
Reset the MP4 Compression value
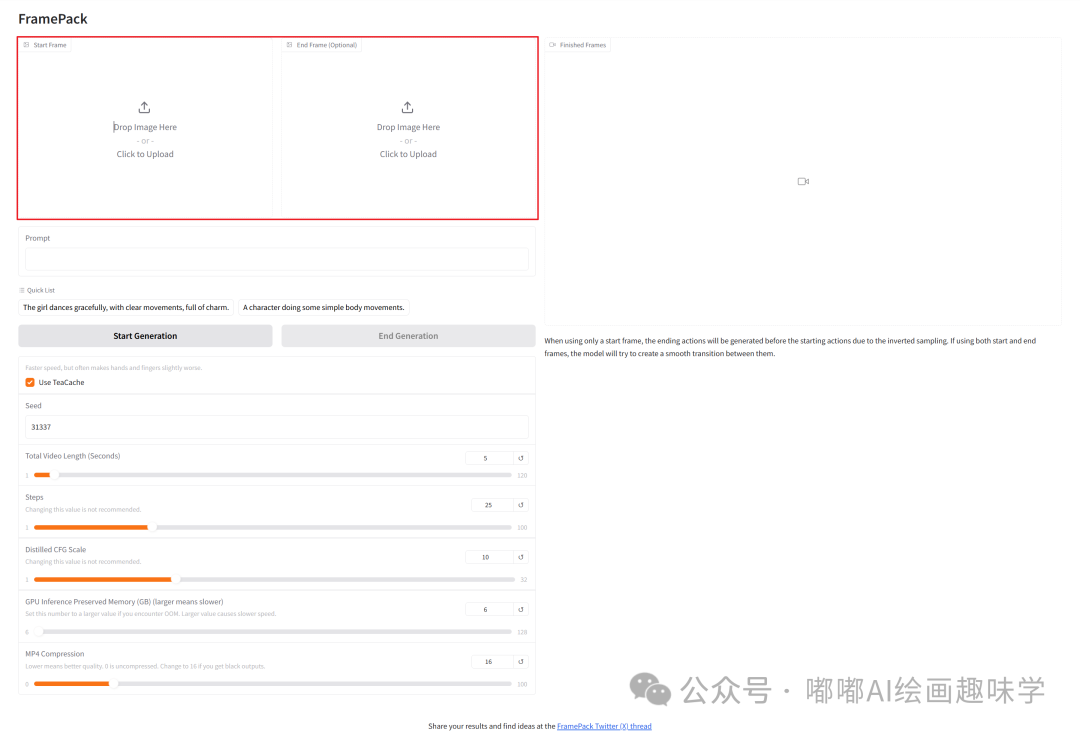[521, 662]
